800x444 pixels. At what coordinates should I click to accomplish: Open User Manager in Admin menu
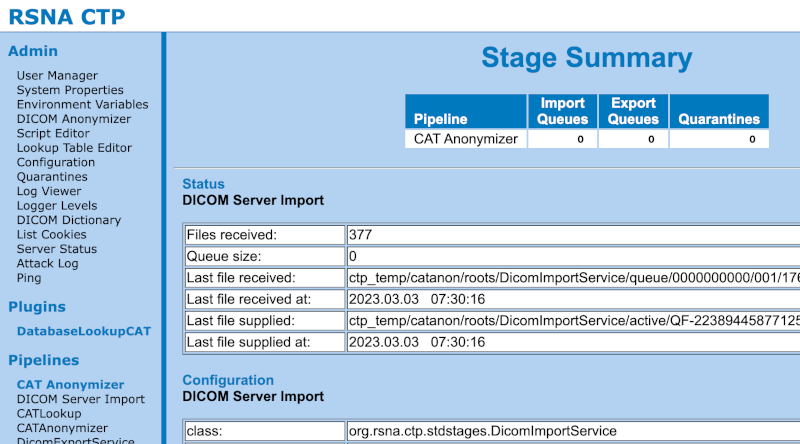click(x=57, y=76)
